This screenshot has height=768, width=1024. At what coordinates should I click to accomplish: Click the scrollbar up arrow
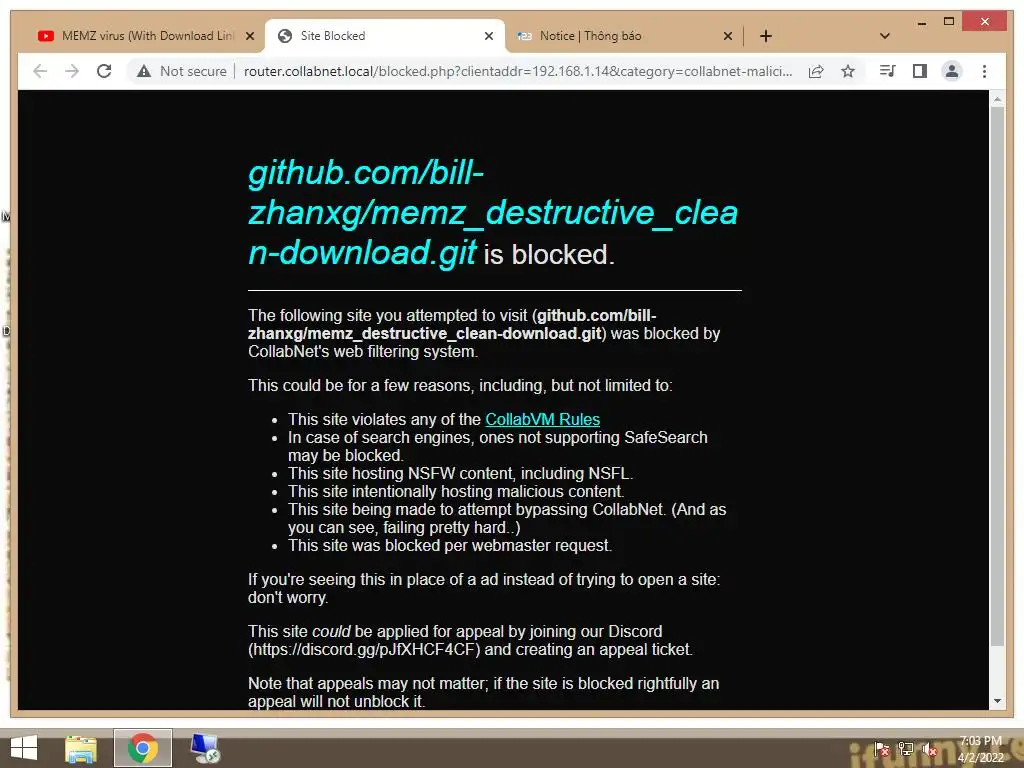997,99
